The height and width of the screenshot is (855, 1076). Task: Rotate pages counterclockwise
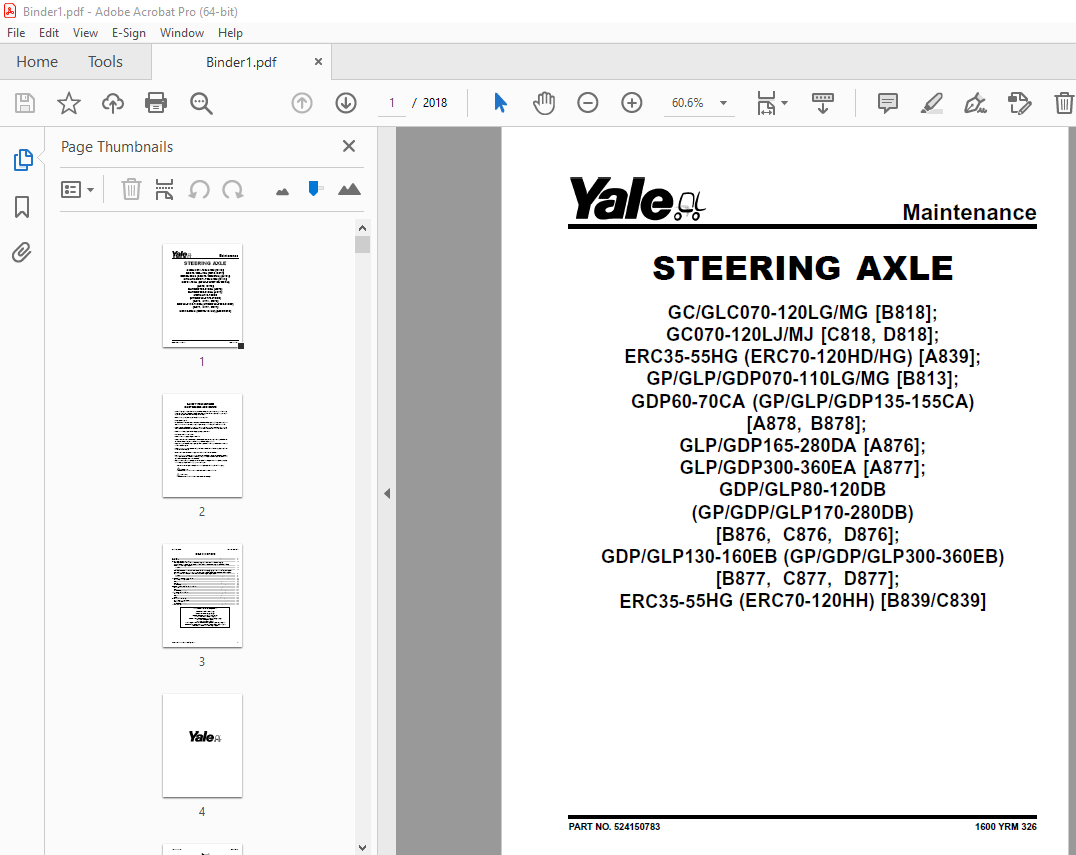click(199, 189)
